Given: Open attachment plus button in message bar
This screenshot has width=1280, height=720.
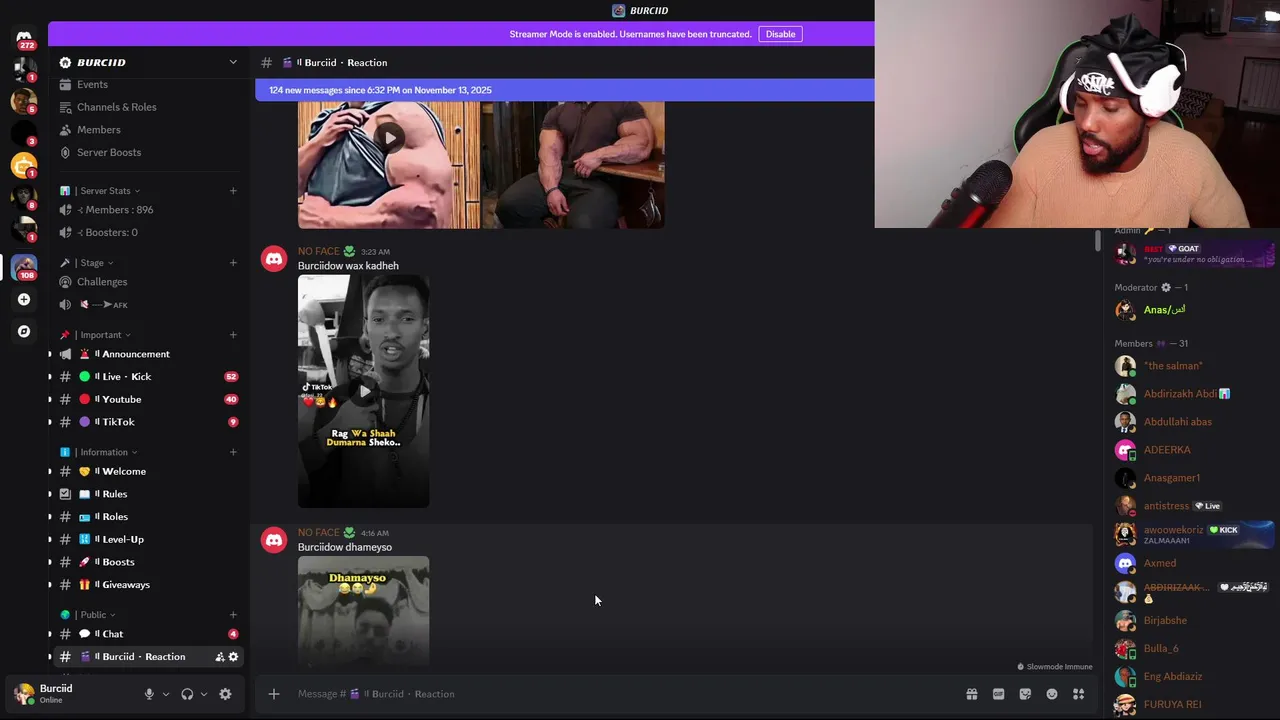Looking at the screenshot, I should pos(274,694).
